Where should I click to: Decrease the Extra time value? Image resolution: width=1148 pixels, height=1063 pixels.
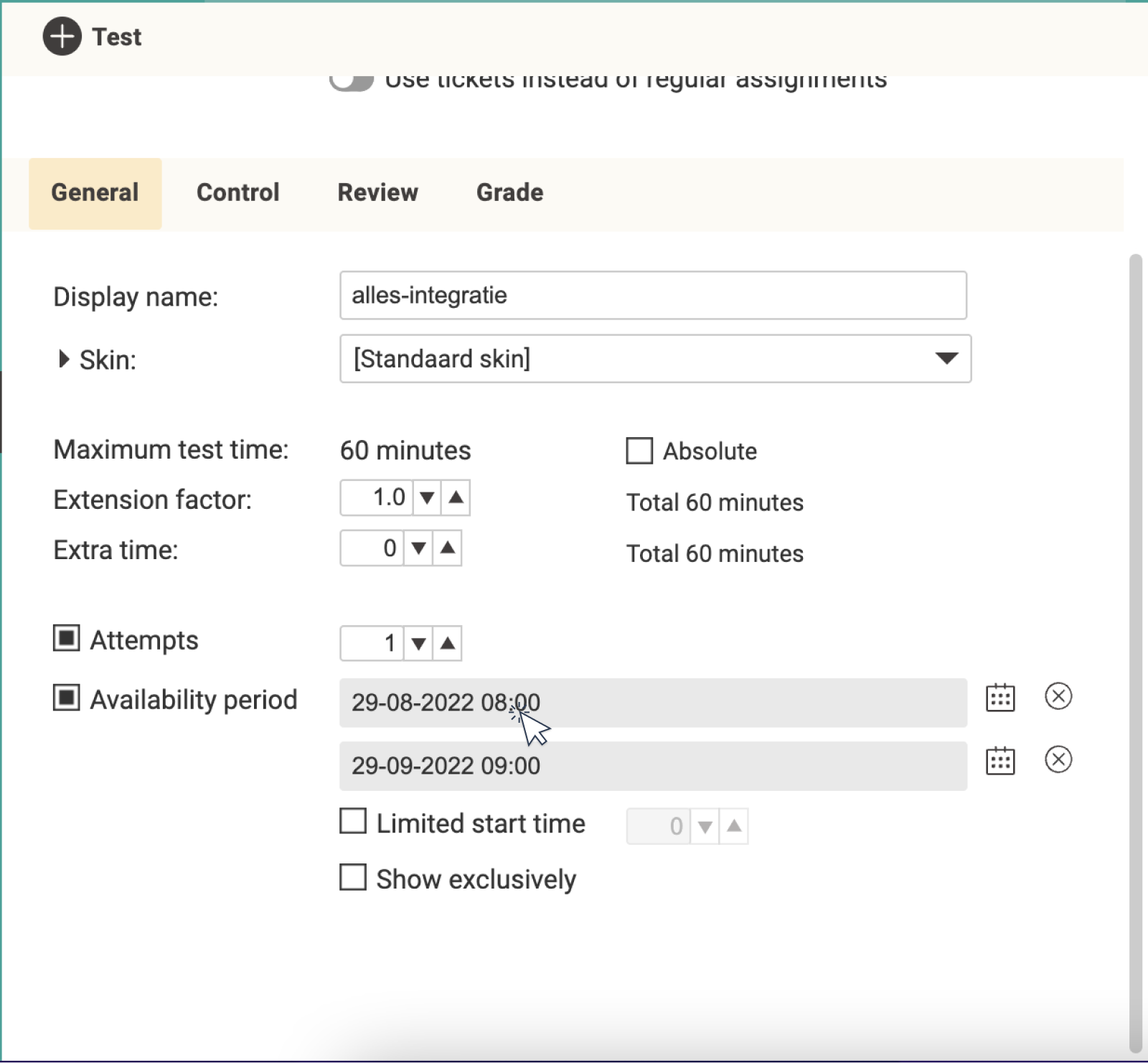(x=418, y=548)
